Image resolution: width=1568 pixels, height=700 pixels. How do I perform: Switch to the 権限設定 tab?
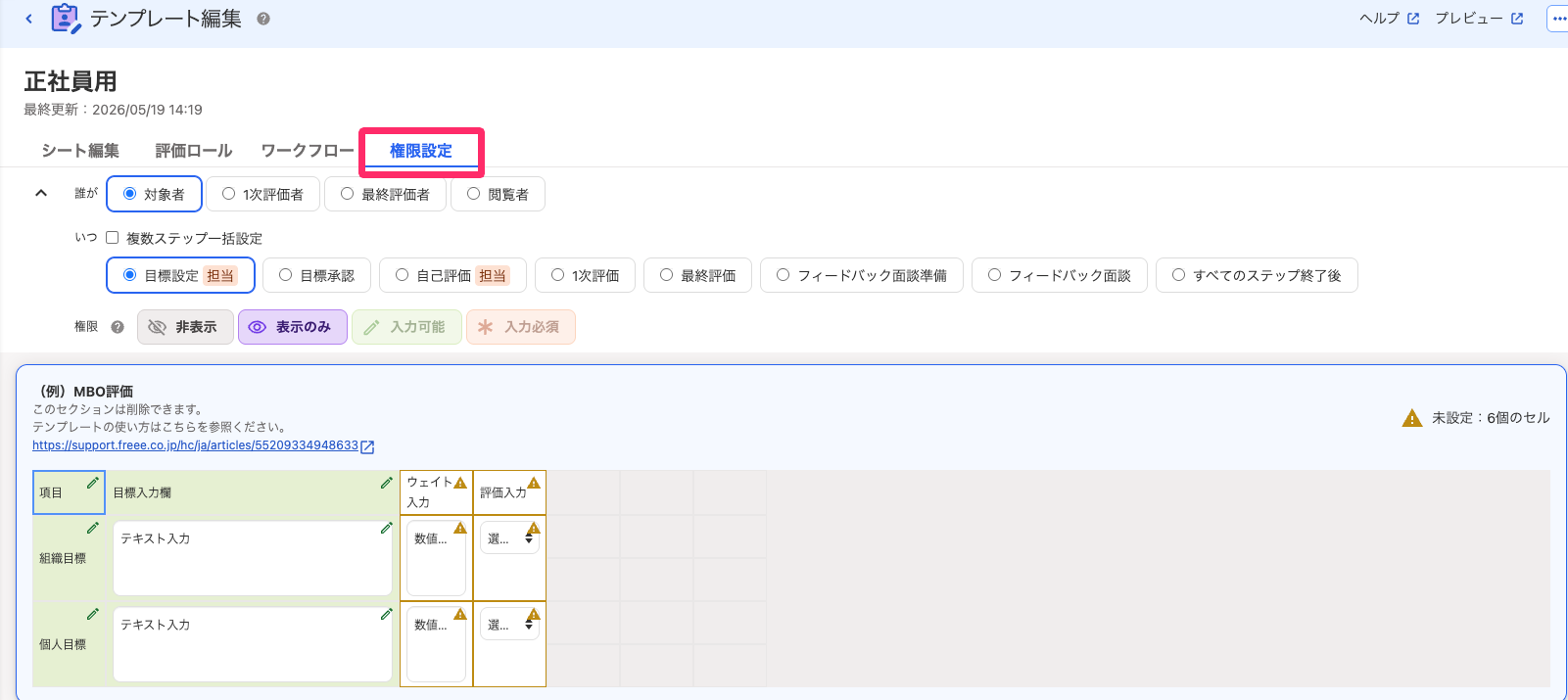point(421,150)
